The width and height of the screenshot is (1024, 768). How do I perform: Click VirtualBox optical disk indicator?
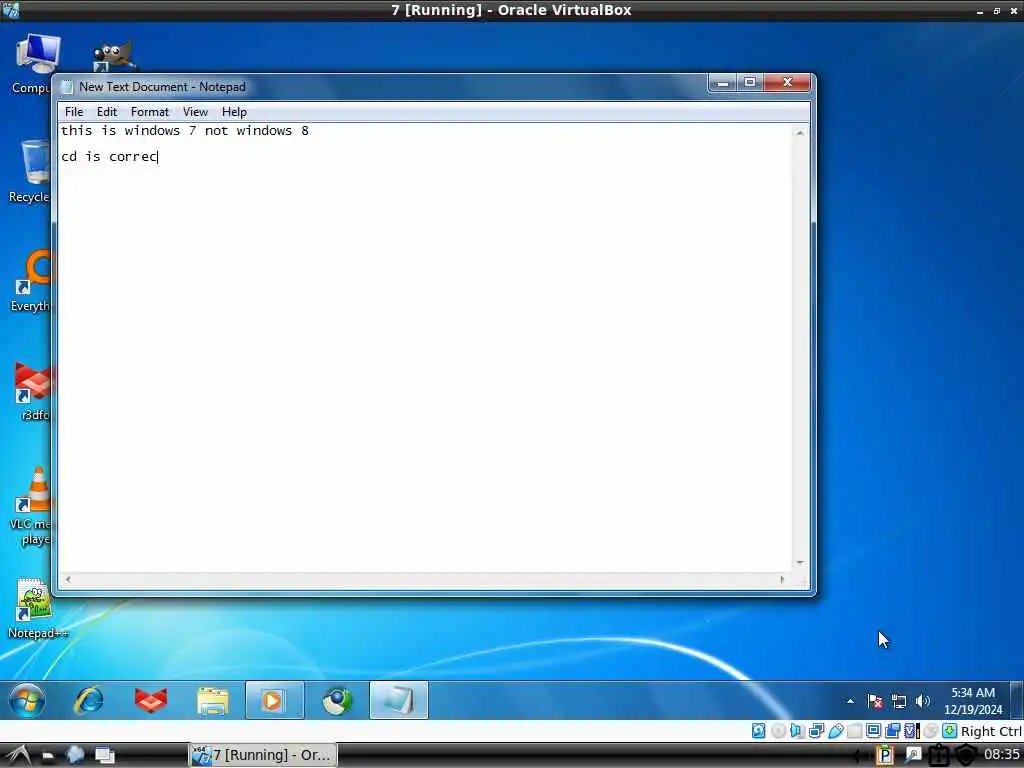778,731
